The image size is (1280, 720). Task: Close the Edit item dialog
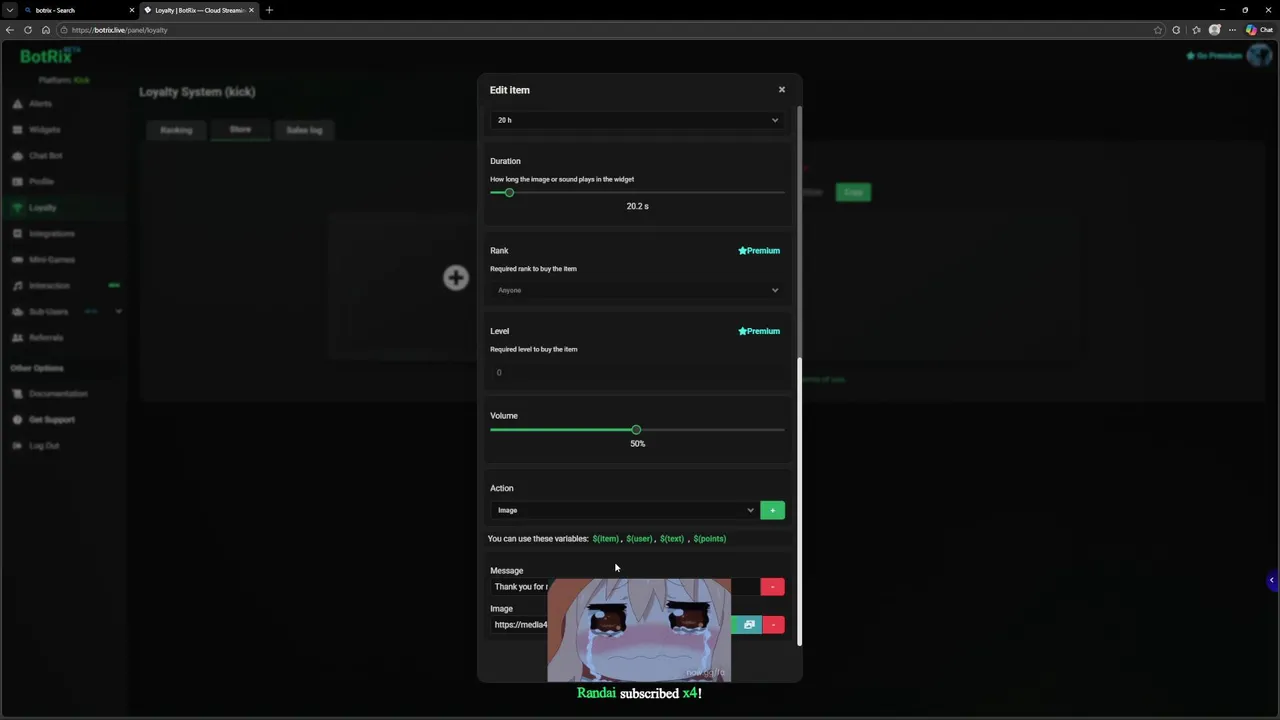[782, 90]
